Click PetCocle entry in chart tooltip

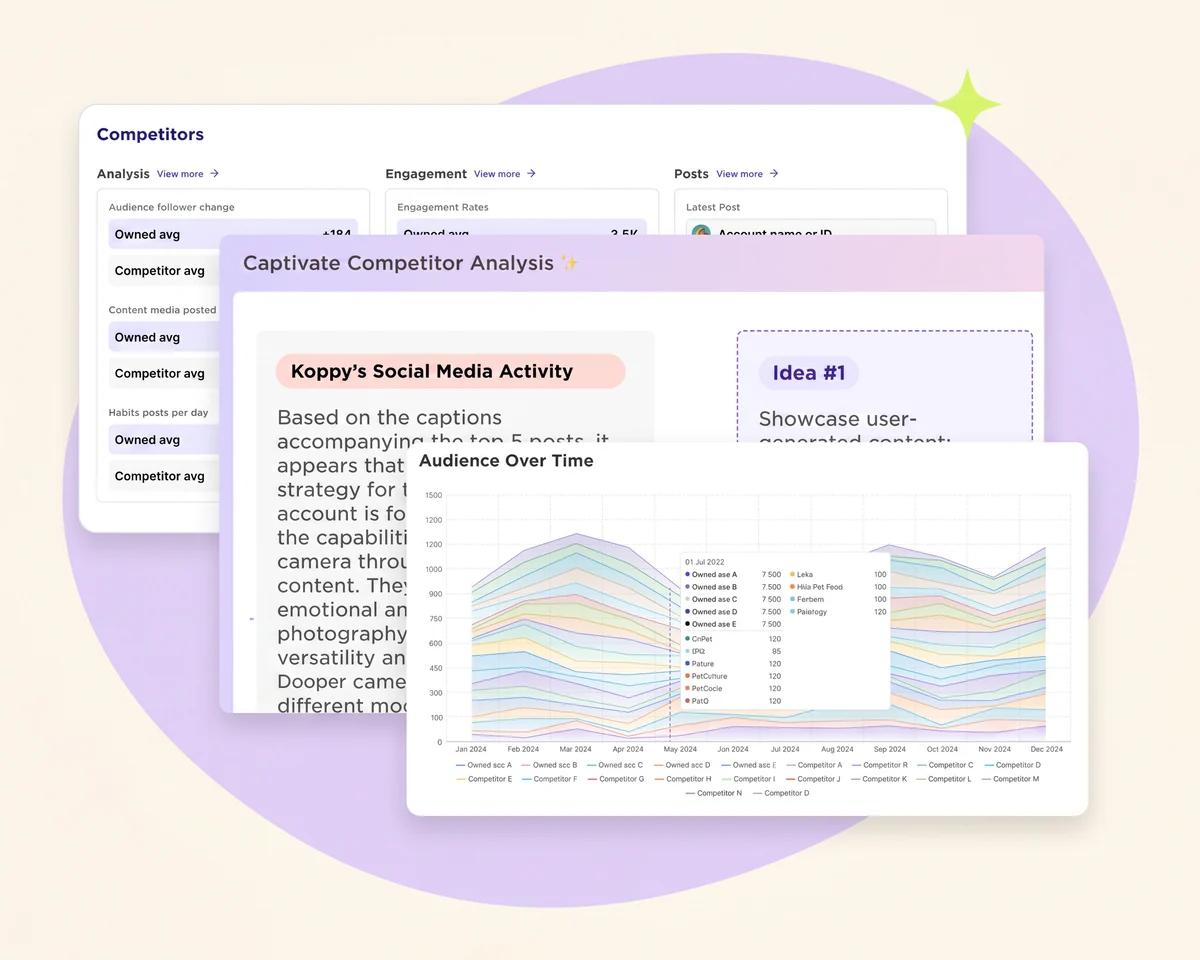click(x=733, y=689)
